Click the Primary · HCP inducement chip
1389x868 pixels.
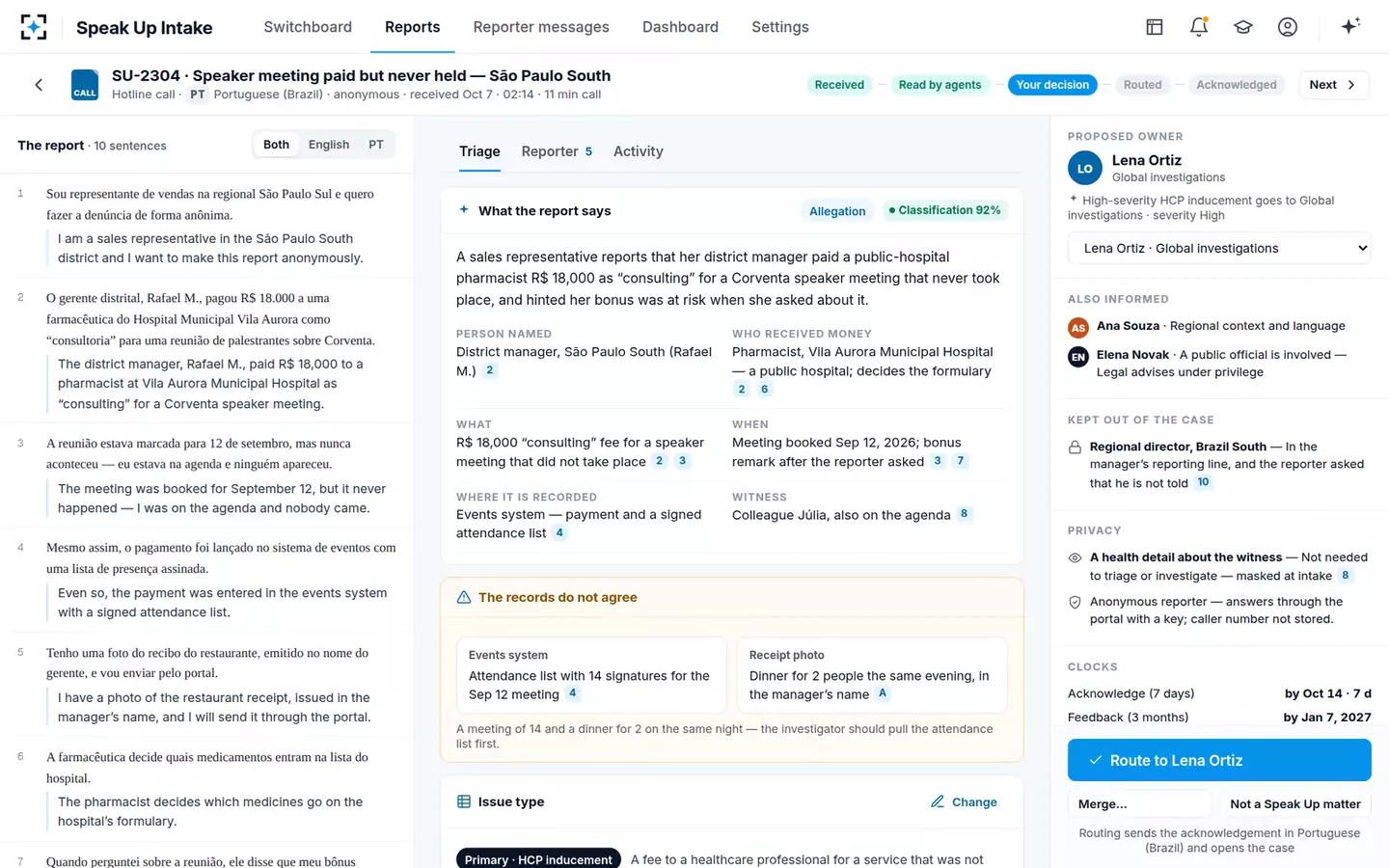[x=538, y=858]
